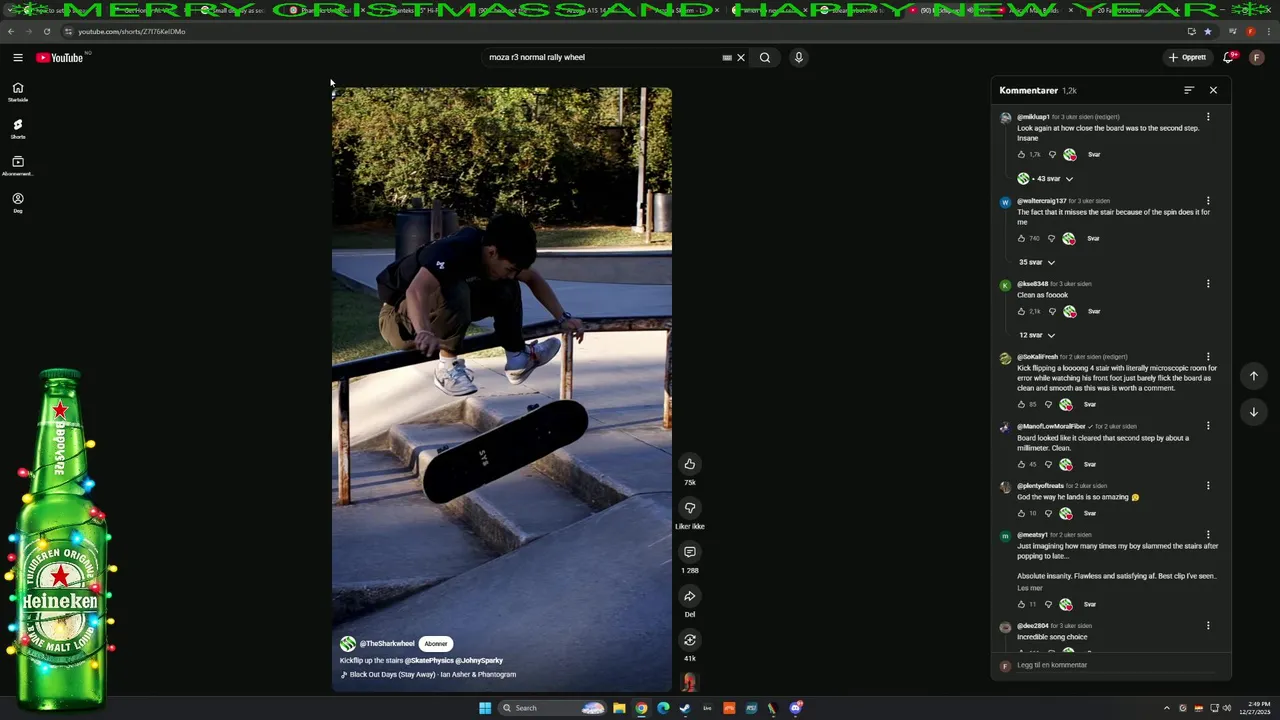The image size is (1280, 720).
Task: Dislike @mikluap1's comment
Action: pos(1052,155)
